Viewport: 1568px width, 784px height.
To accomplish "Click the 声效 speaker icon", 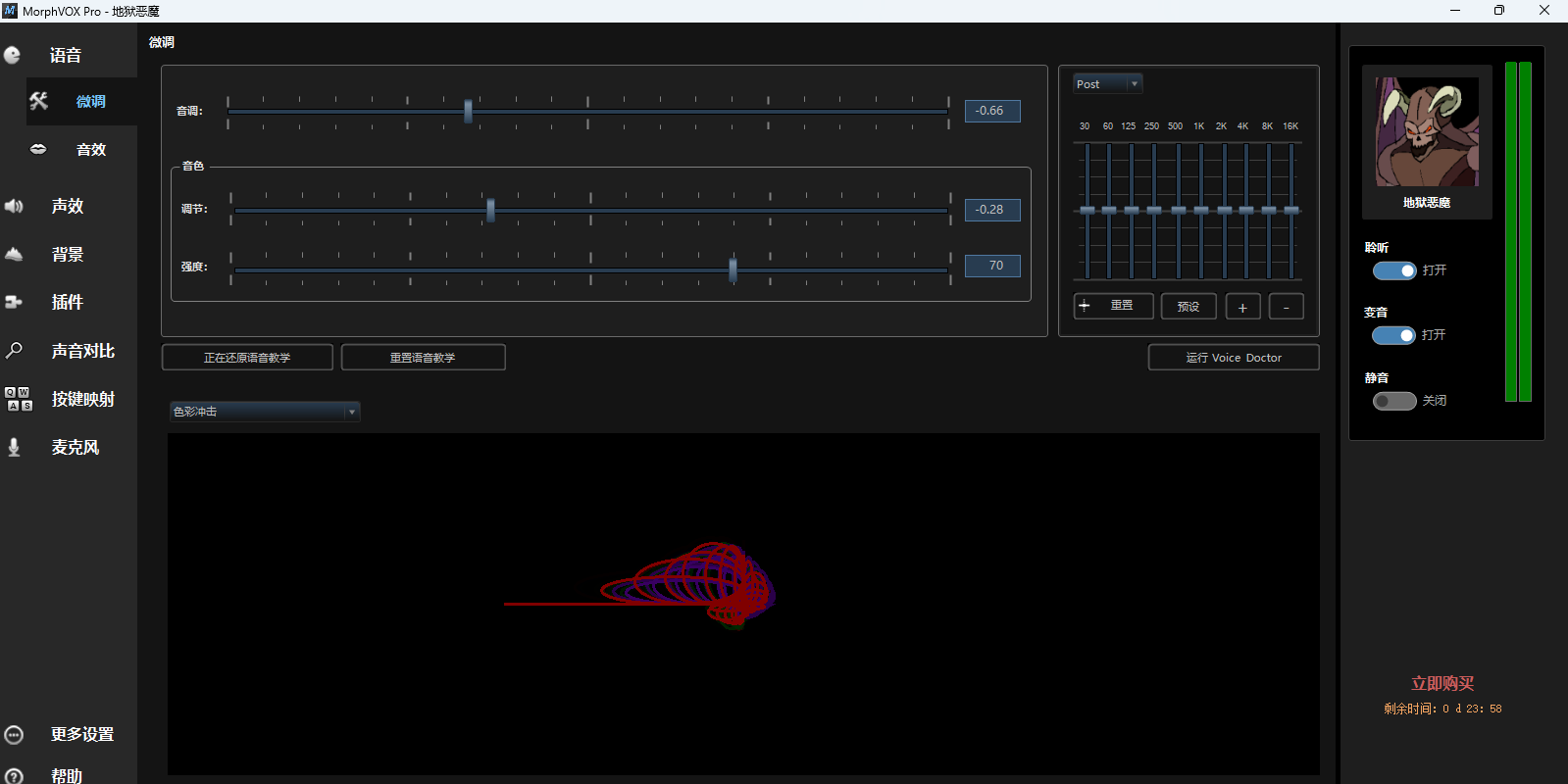I will coord(14,206).
